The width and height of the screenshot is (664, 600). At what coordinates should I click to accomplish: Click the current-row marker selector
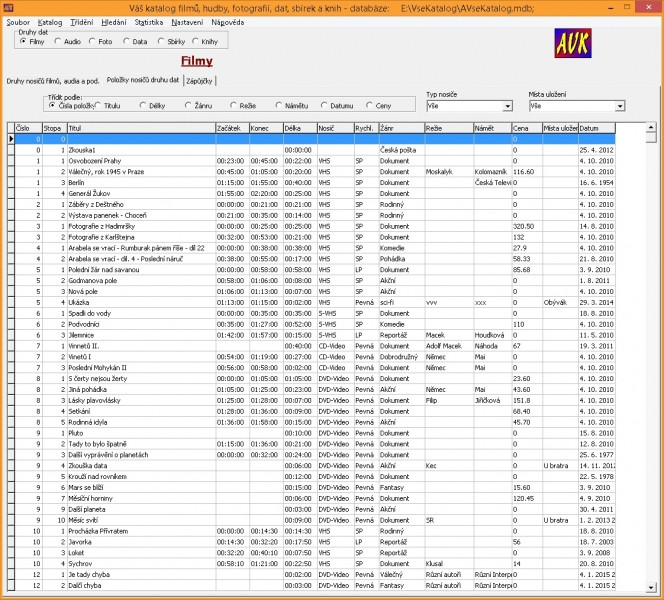tap(11, 139)
